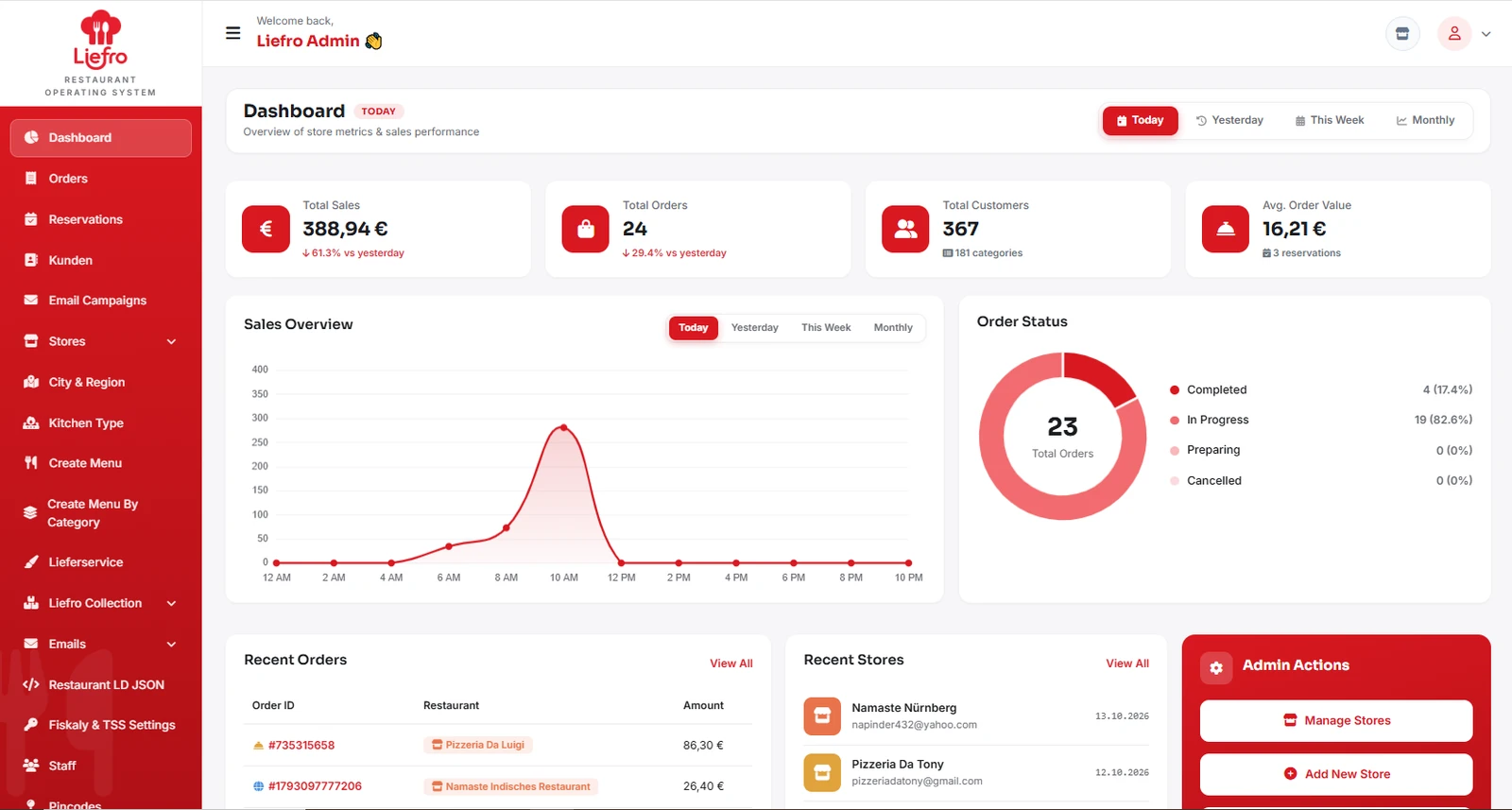The height and width of the screenshot is (810, 1512).
Task: Click the Lieferservice rocket icon
Action: [x=31, y=562]
